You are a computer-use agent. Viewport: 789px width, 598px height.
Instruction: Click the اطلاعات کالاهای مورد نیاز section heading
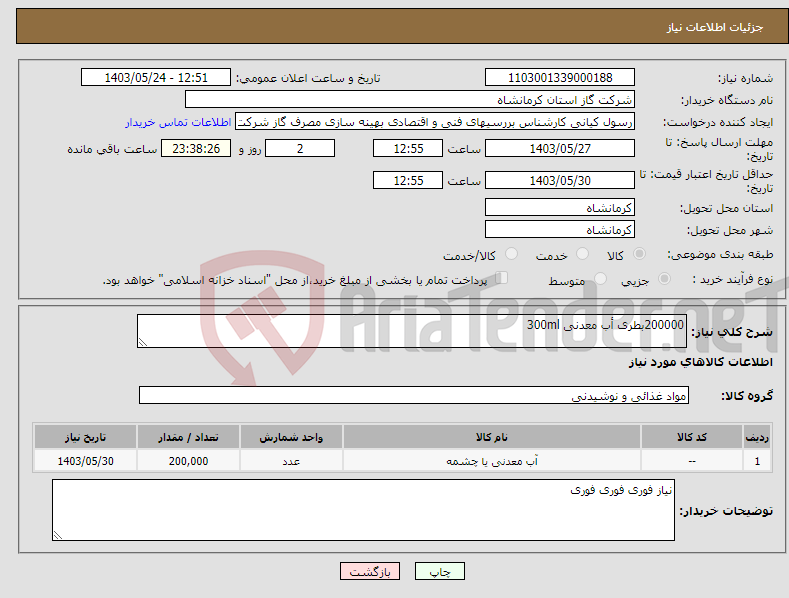tap(700, 362)
